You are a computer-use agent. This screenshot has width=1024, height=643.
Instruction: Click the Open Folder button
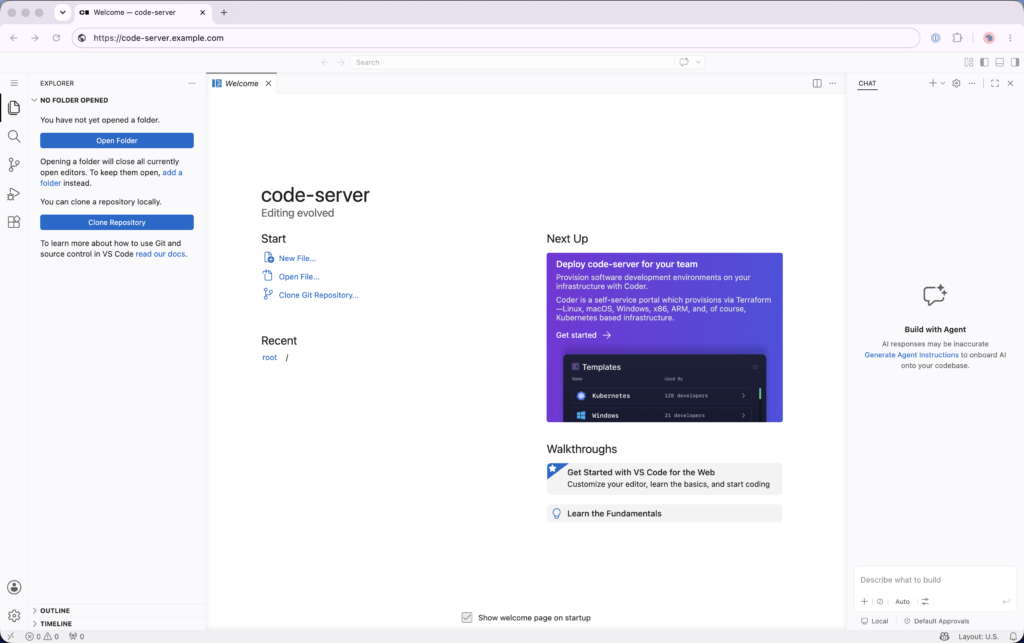(117, 140)
